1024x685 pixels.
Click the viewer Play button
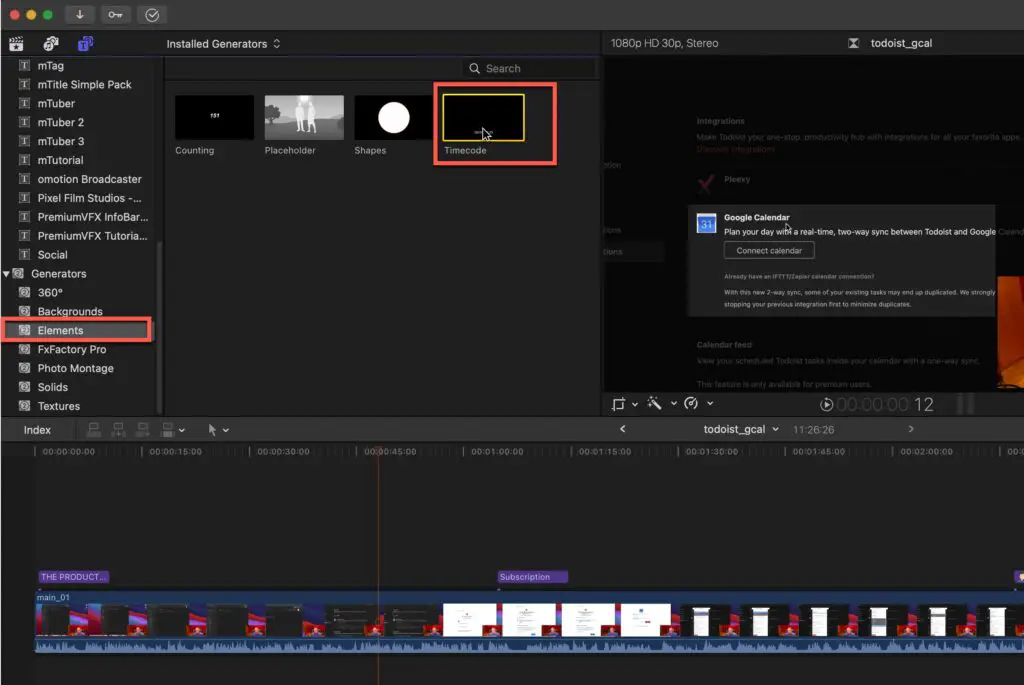pyautogui.click(x=826, y=405)
